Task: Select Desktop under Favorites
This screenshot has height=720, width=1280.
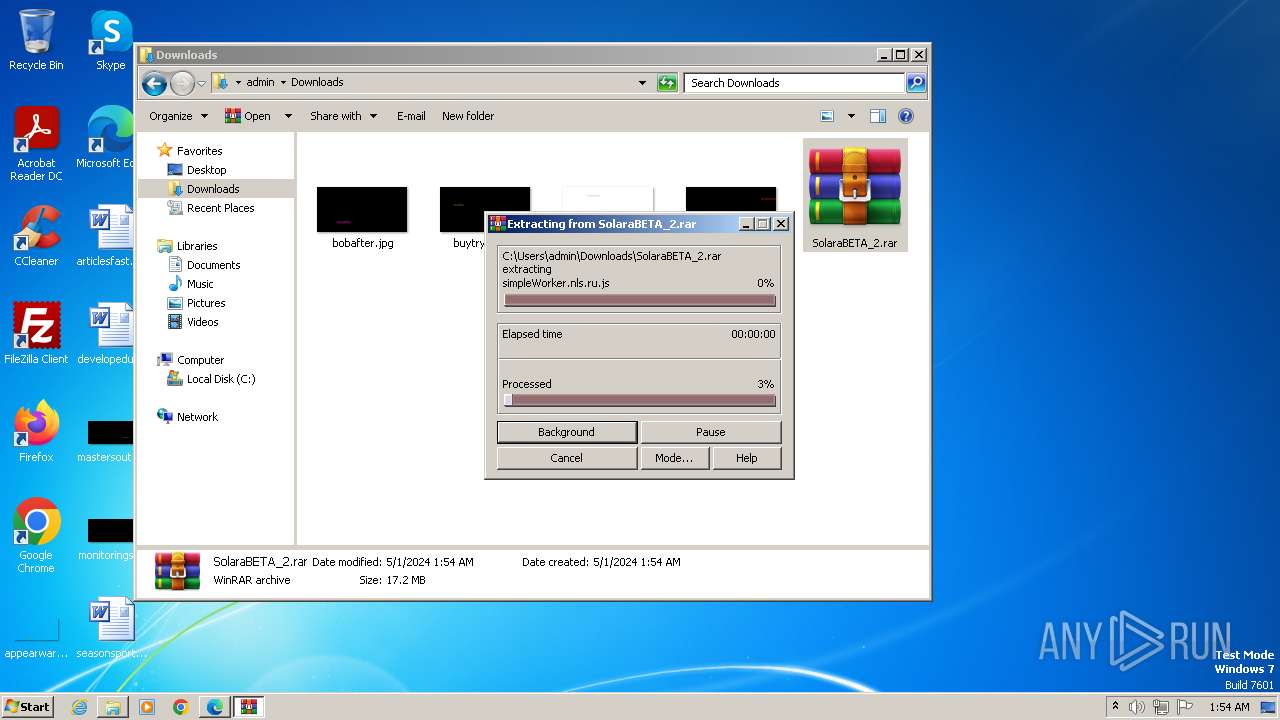Action: click(x=206, y=170)
